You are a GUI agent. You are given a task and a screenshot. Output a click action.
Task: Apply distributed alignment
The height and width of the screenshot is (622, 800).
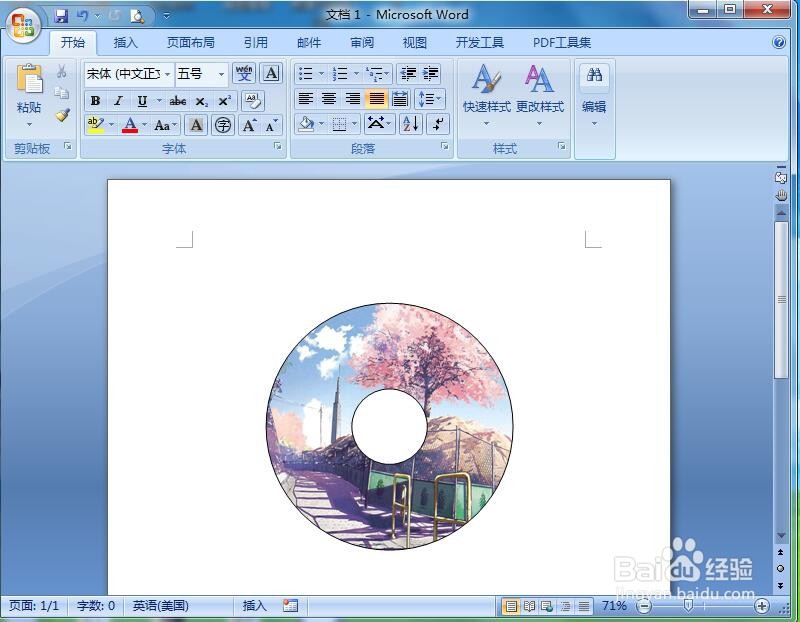tap(399, 98)
